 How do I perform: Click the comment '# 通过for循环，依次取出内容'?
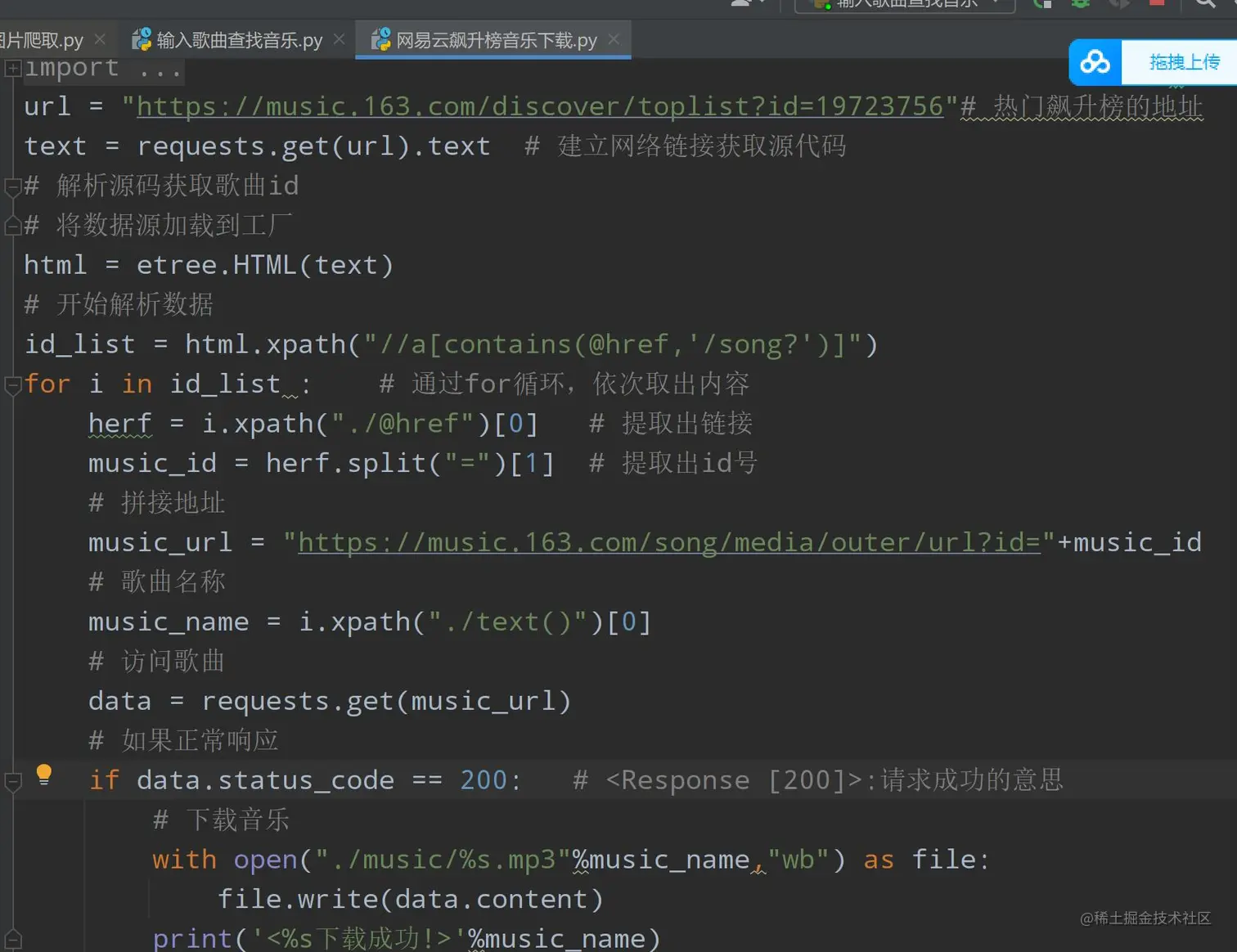(565, 384)
